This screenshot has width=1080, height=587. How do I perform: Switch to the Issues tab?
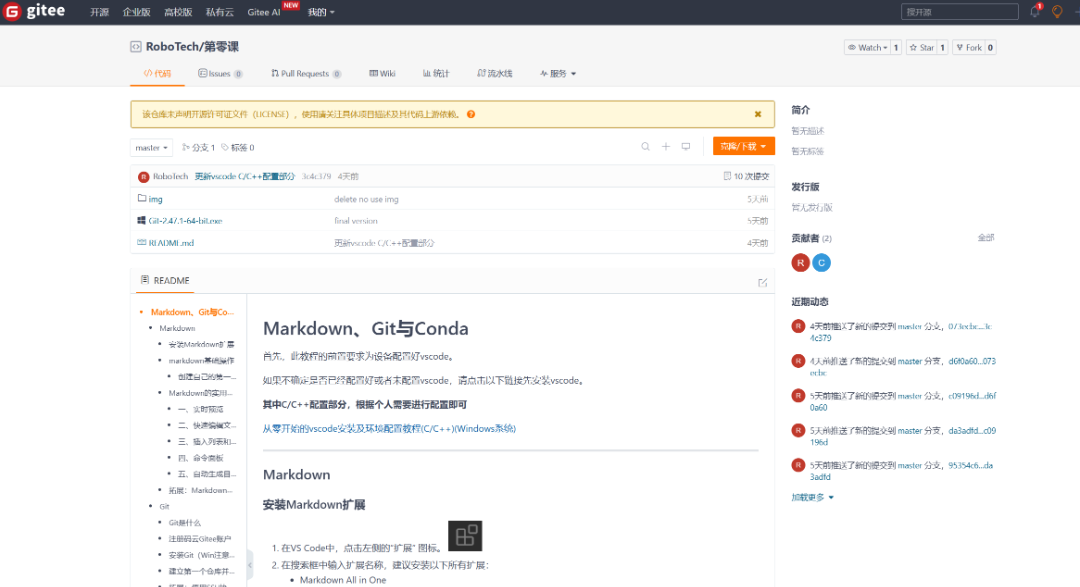point(214,74)
